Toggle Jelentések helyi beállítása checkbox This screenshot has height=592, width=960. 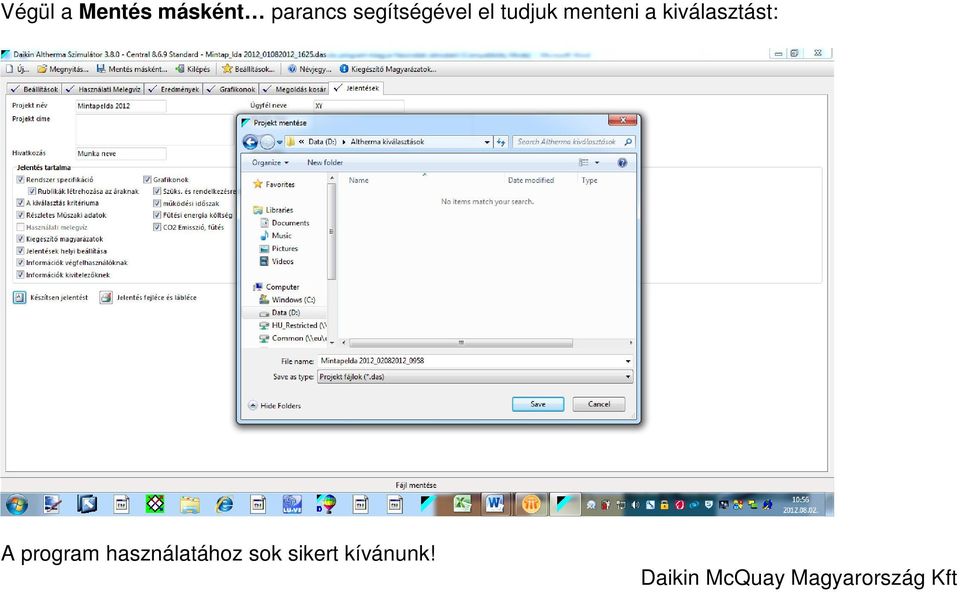coord(20,251)
